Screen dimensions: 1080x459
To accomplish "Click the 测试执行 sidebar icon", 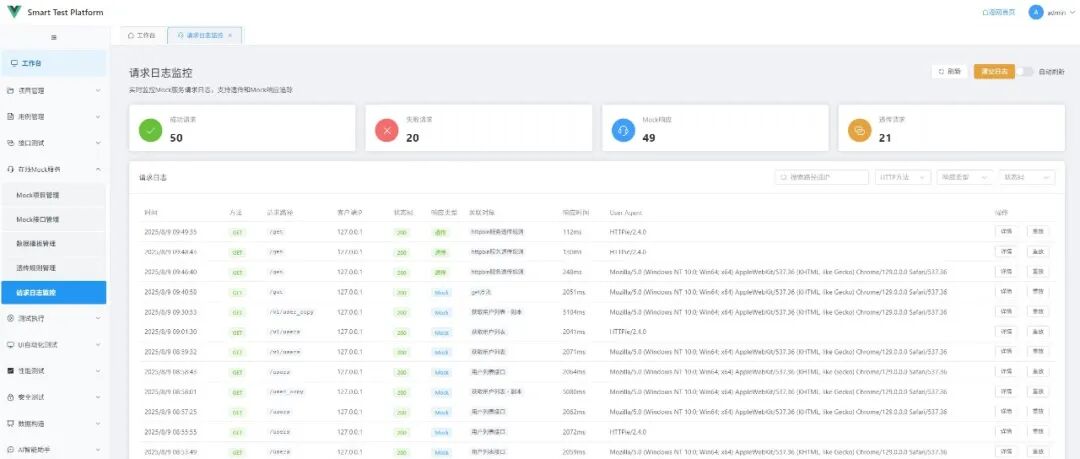I will point(10,318).
